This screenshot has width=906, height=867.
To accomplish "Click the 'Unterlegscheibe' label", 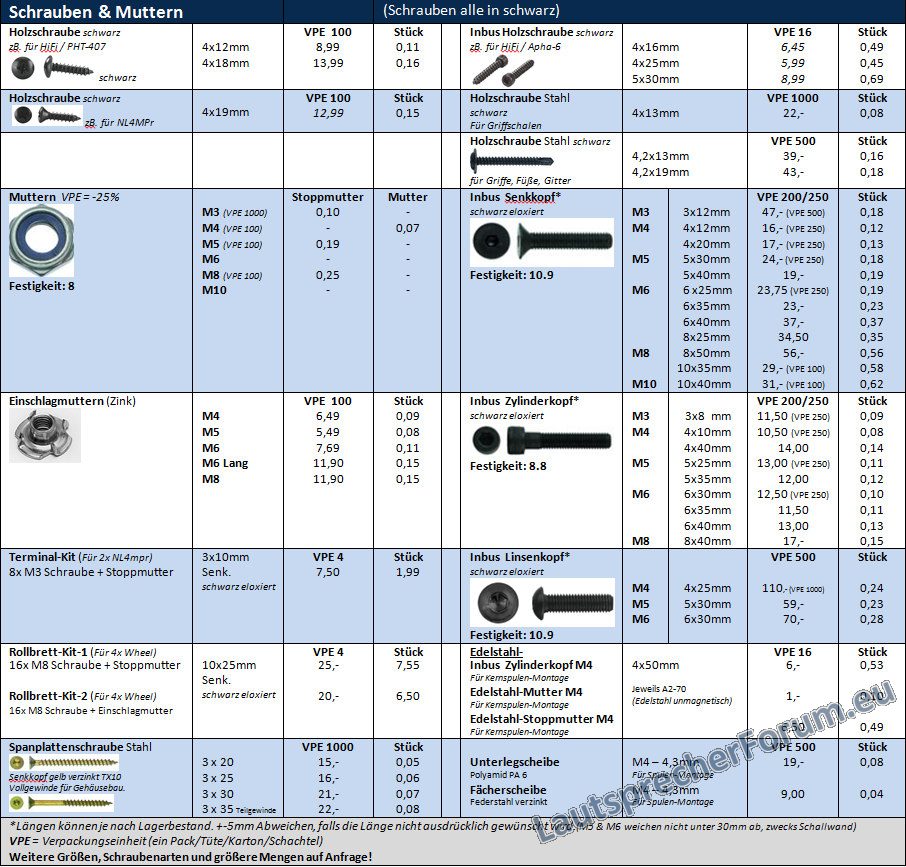I will coord(514,762).
